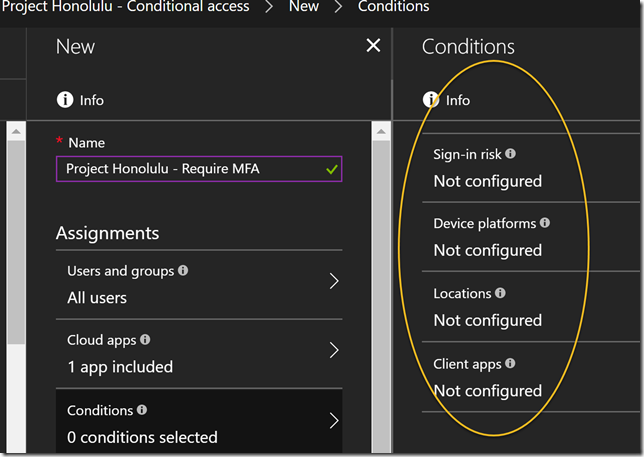Open the Sign-in risk condition

(487, 169)
